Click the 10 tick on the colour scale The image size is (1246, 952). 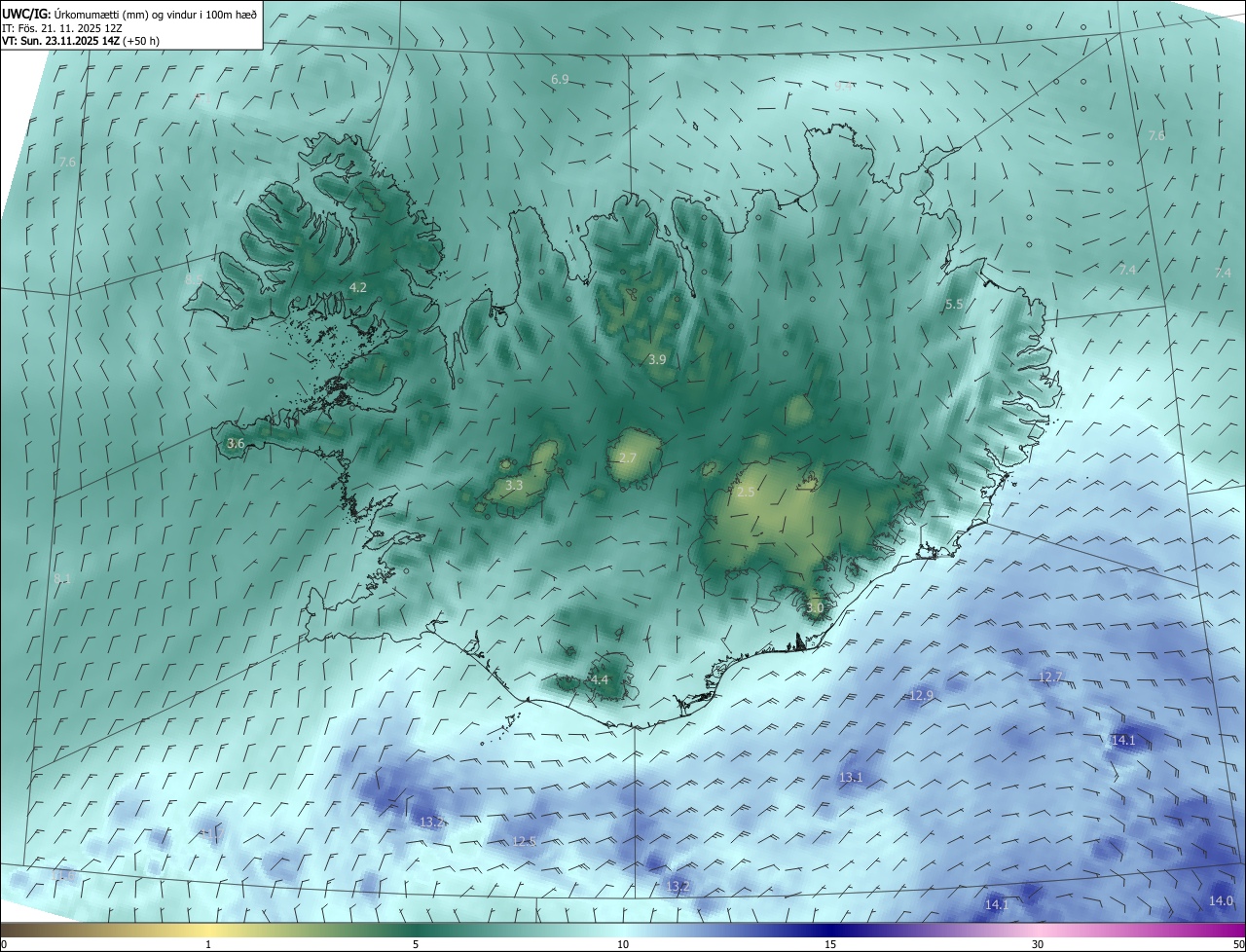623,944
